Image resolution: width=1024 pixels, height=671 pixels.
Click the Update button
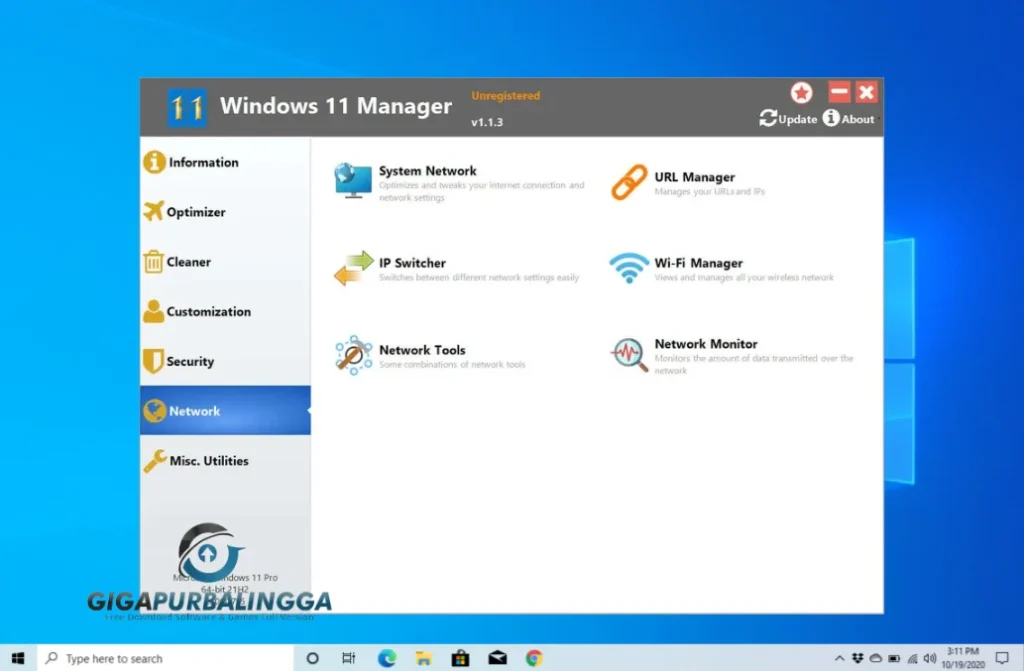click(x=789, y=118)
